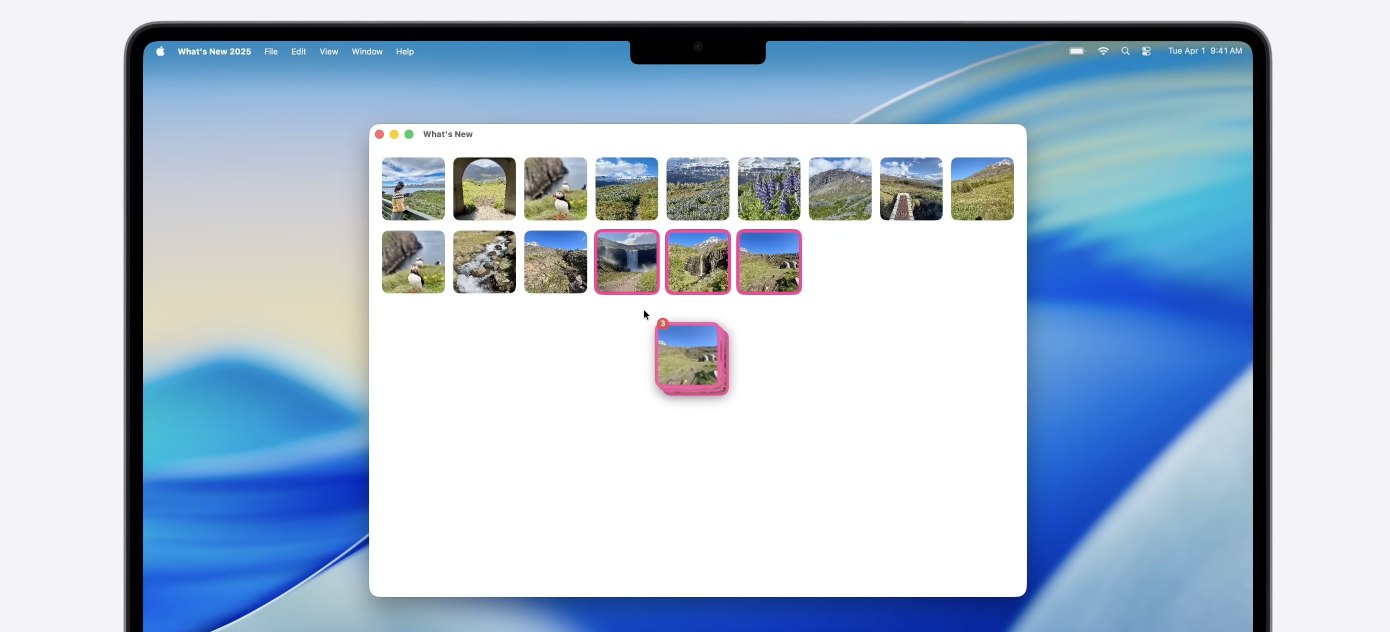Select the puffins photo beside the stream photo
The height and width of the screenshot is (632, 1390).
[x=413, y=262]
